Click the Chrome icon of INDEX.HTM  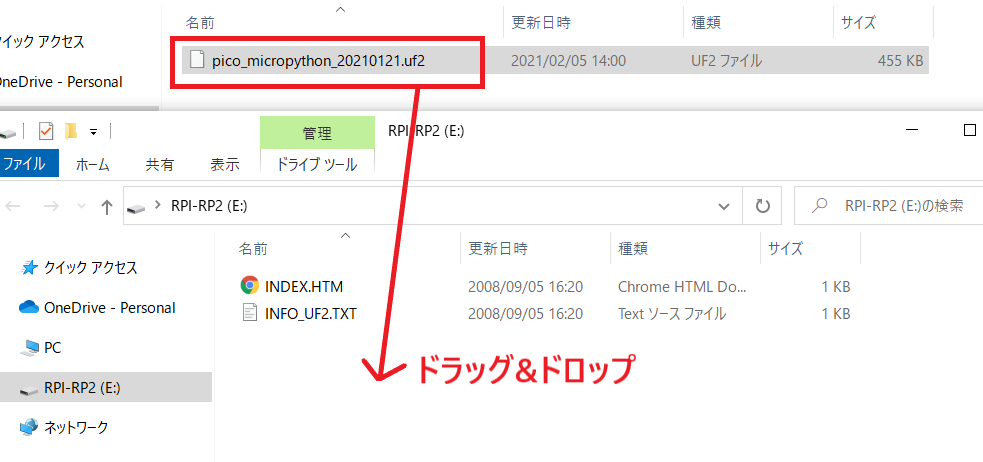coord(250,286)
